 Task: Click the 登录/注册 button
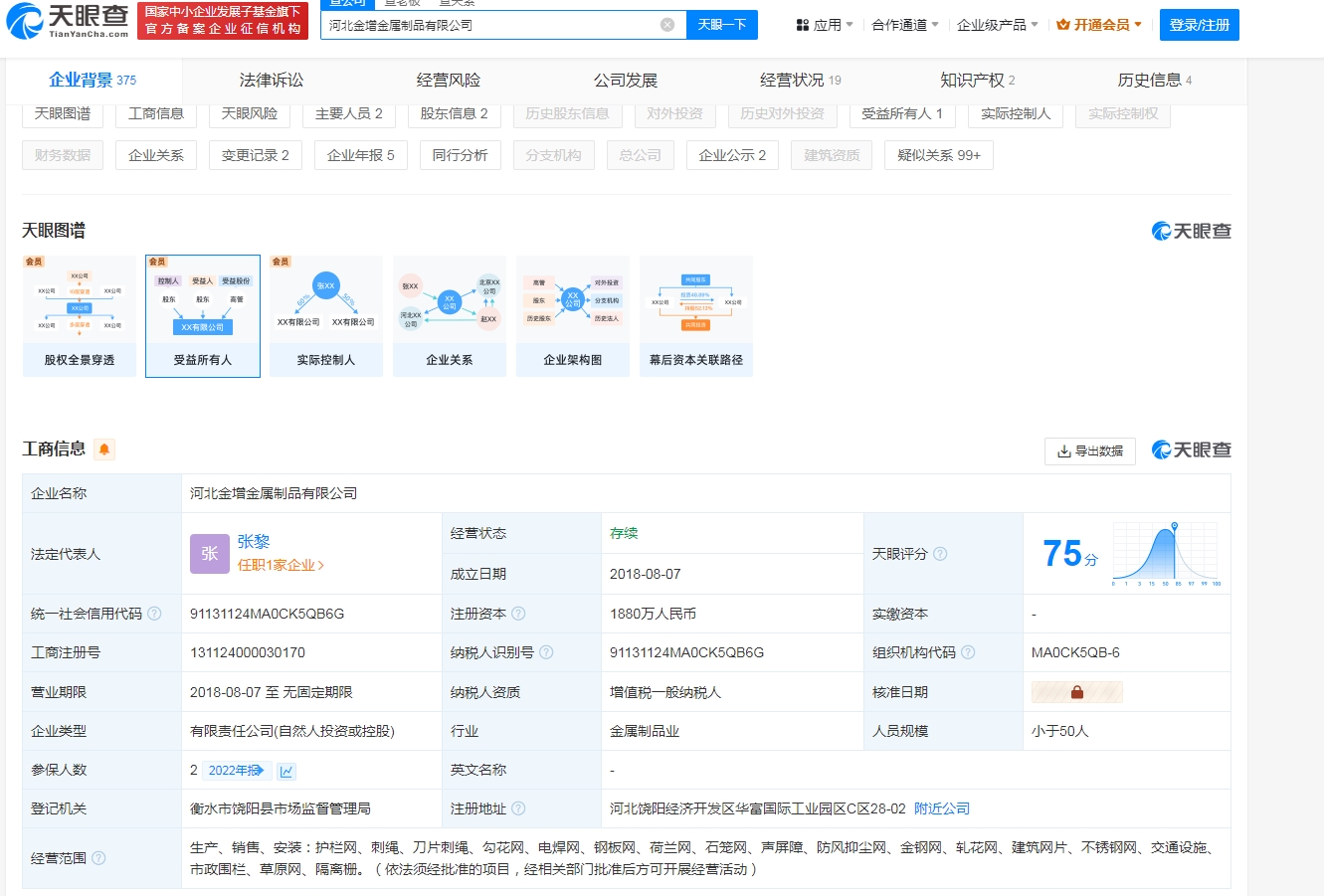point(1200,25)
